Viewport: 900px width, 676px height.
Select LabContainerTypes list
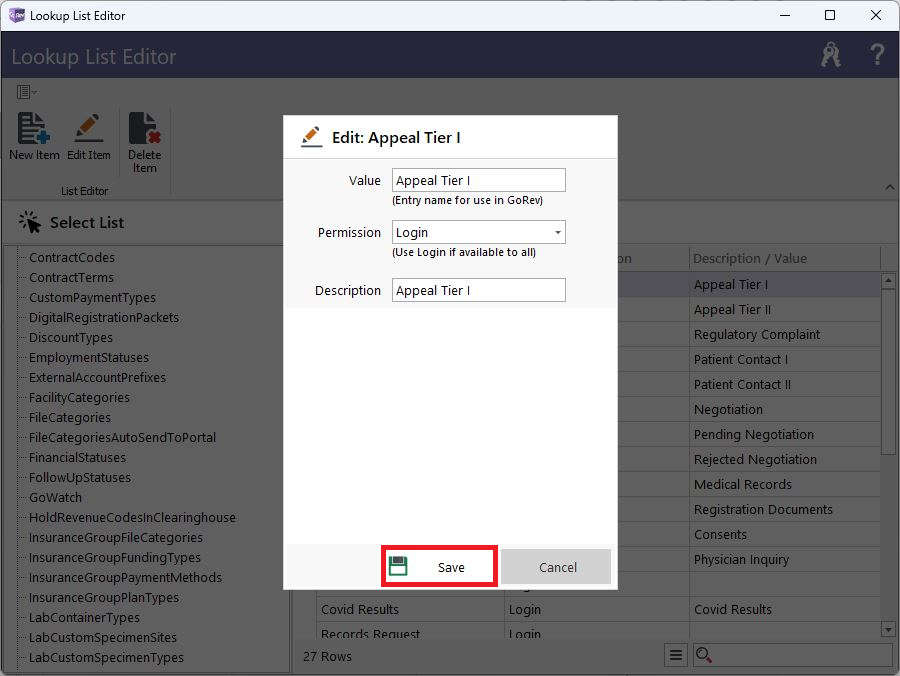click(84, 618)
